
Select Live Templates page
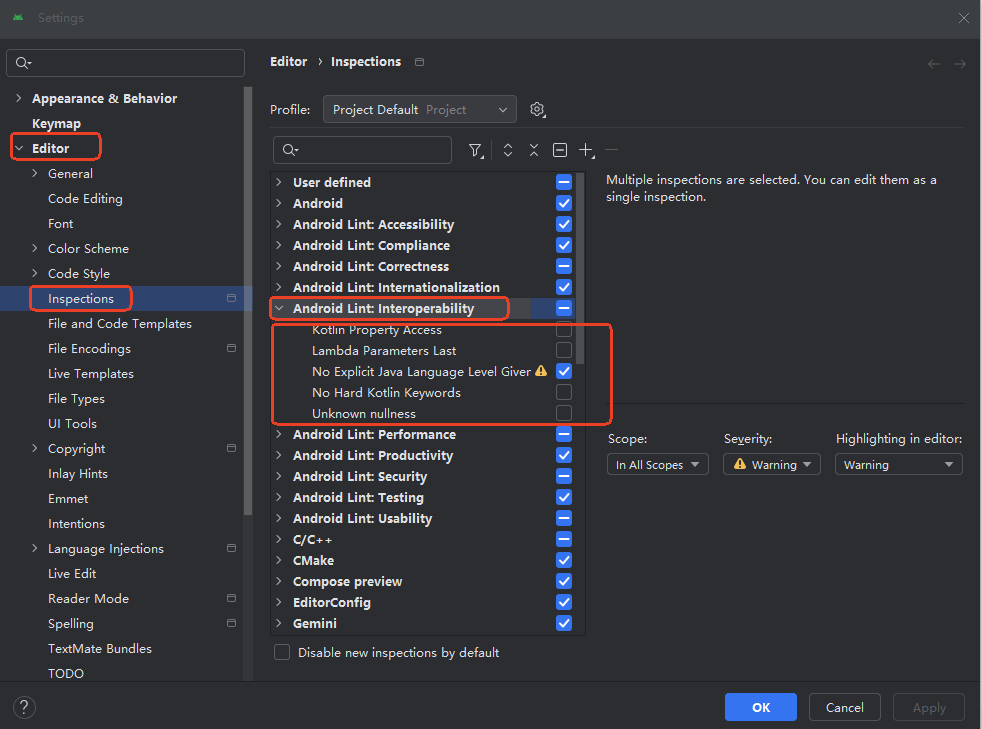(91, 374)
